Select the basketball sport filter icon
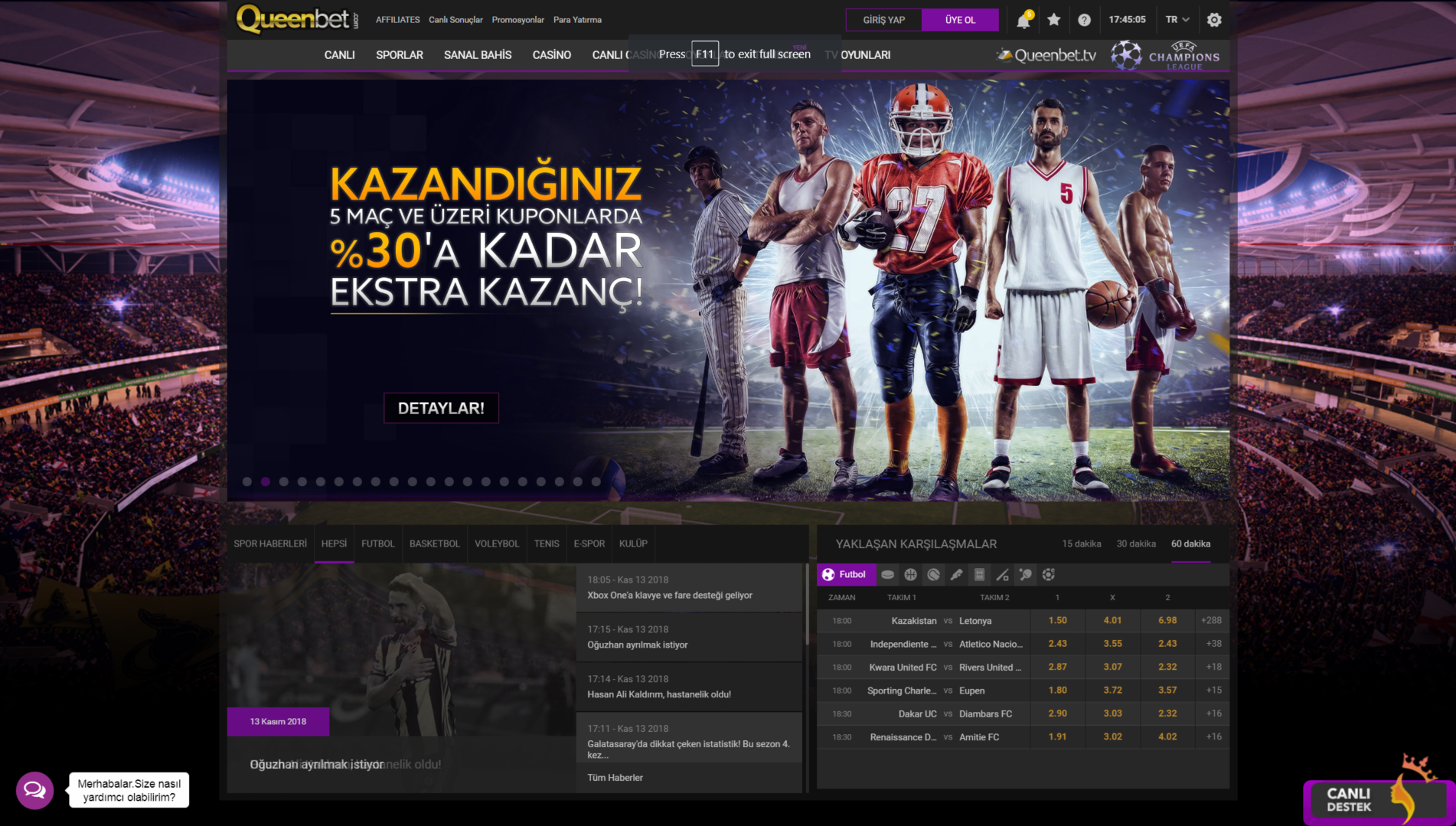The width and height of the screenshot is (1456, 826). point(910,574)
